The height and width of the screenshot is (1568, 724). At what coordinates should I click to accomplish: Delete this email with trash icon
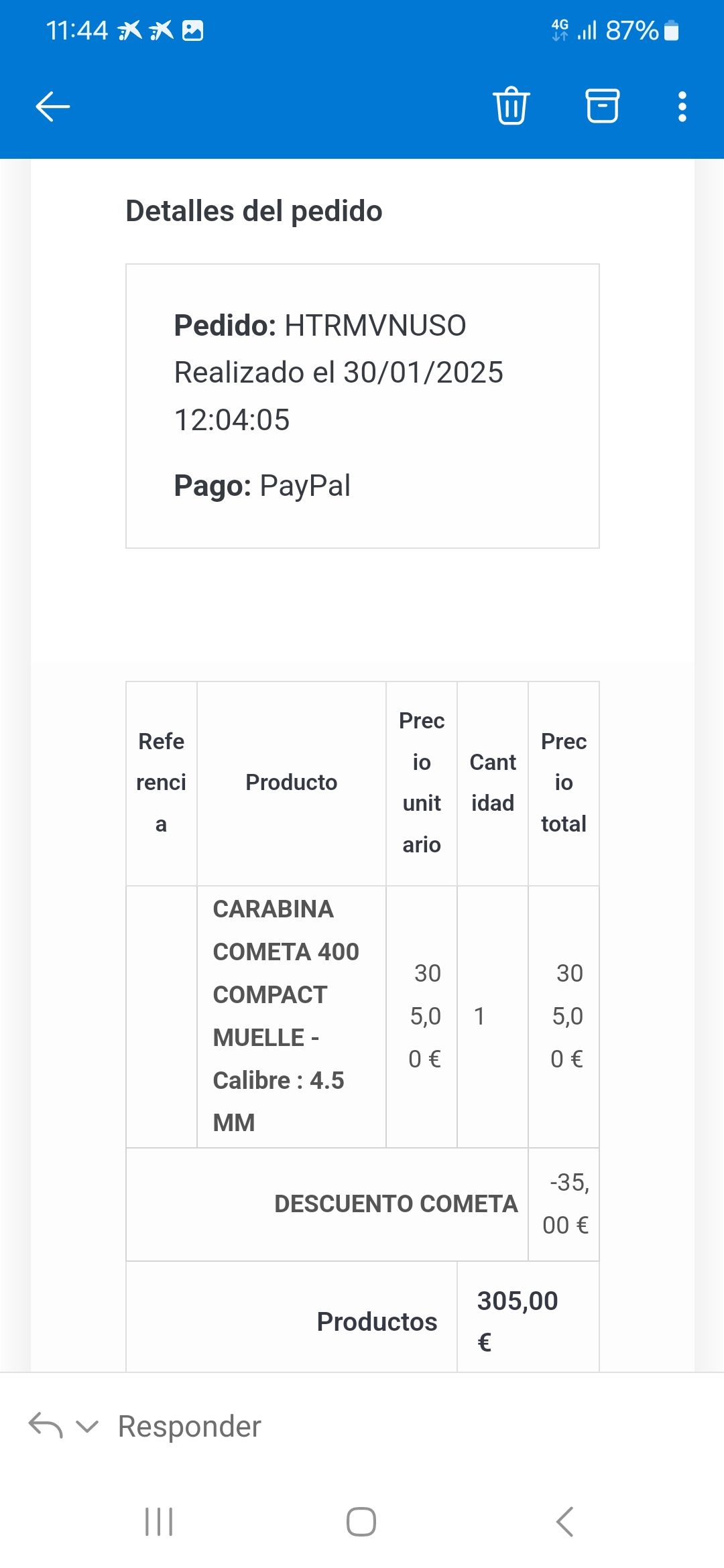point(511,106)
